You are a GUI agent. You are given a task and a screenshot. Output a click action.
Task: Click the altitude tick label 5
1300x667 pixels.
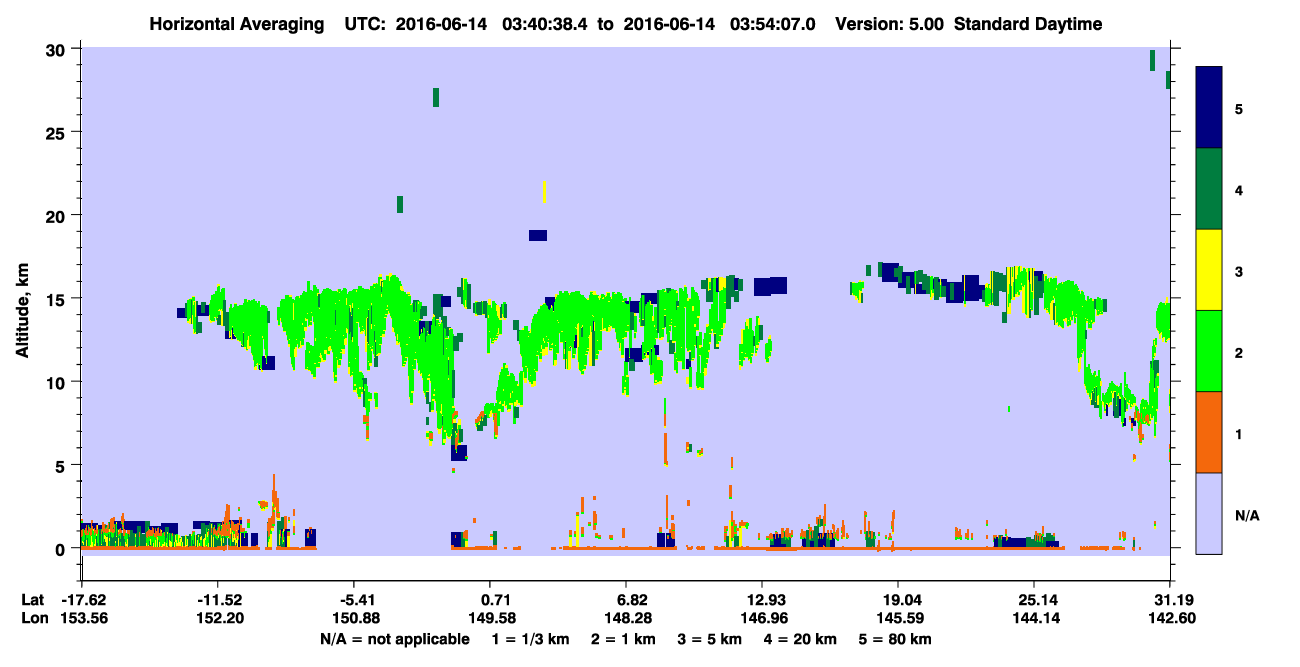61,465
